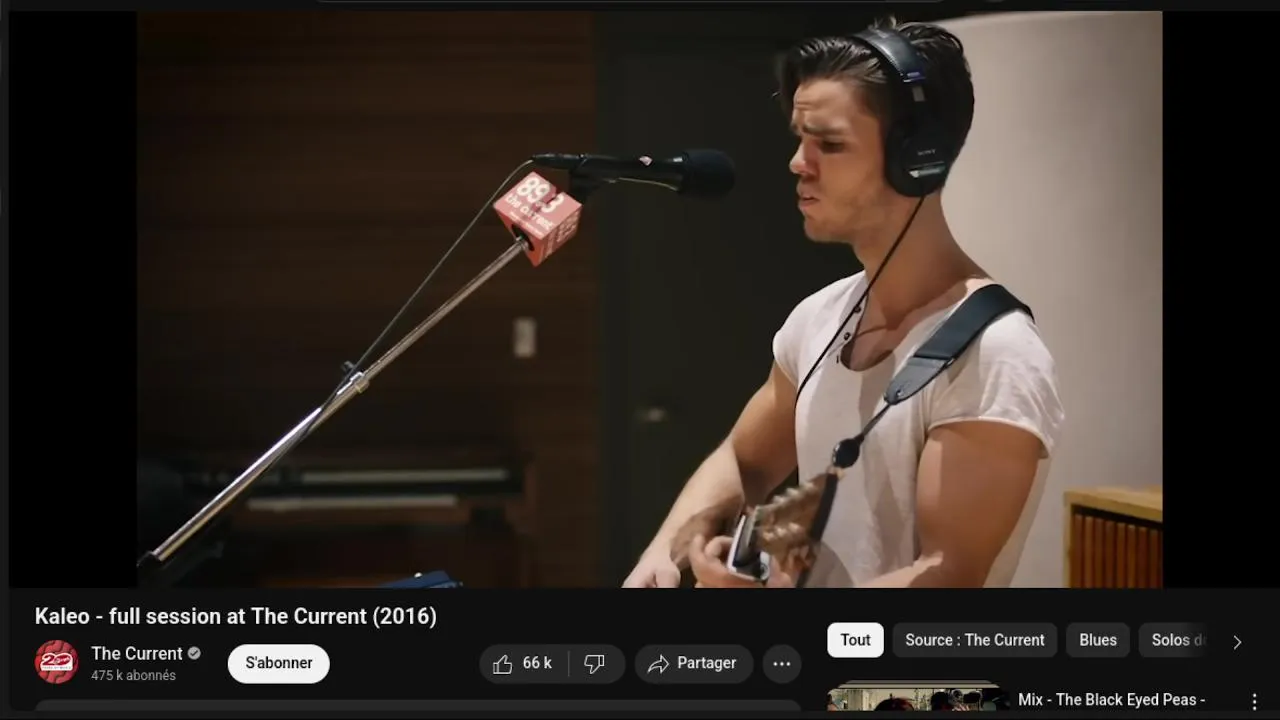Click the 475 k abonnés subscriber count
This screenshot has height=720, width=1280.
tap(133, 676)
